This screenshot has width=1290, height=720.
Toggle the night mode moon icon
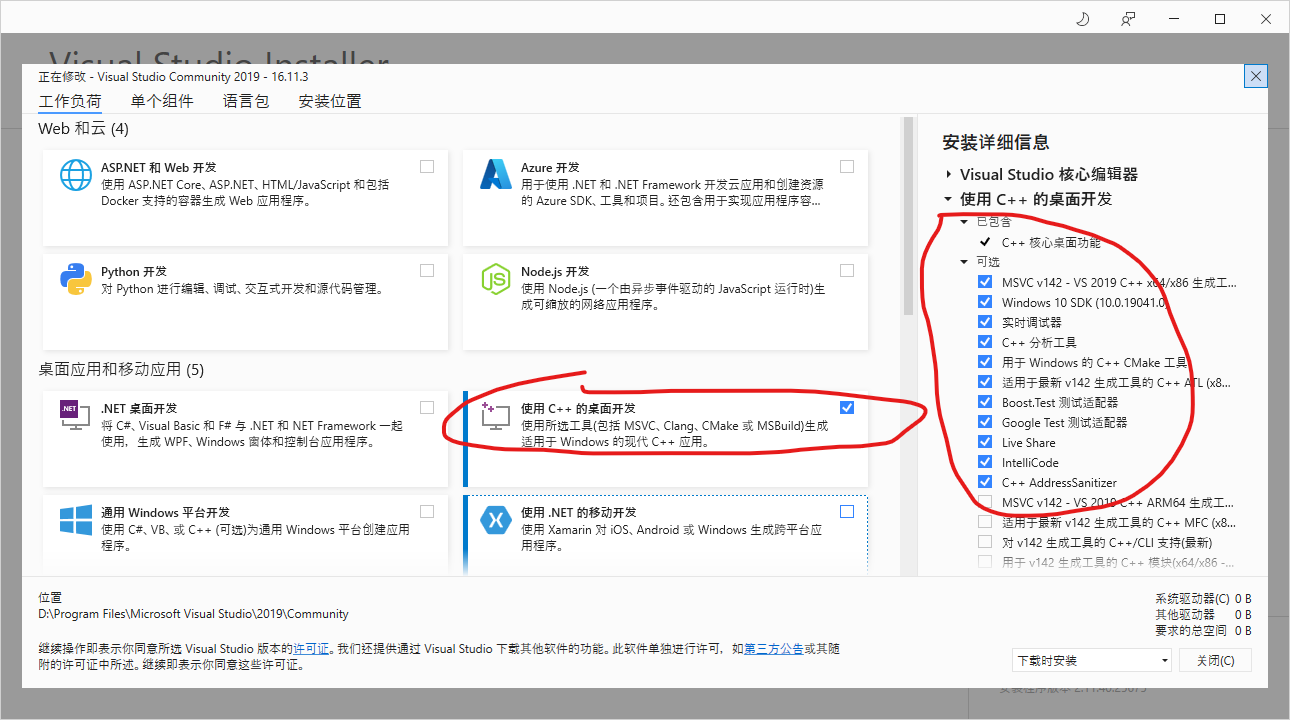pyautogui.click(x=1082, y=19)
